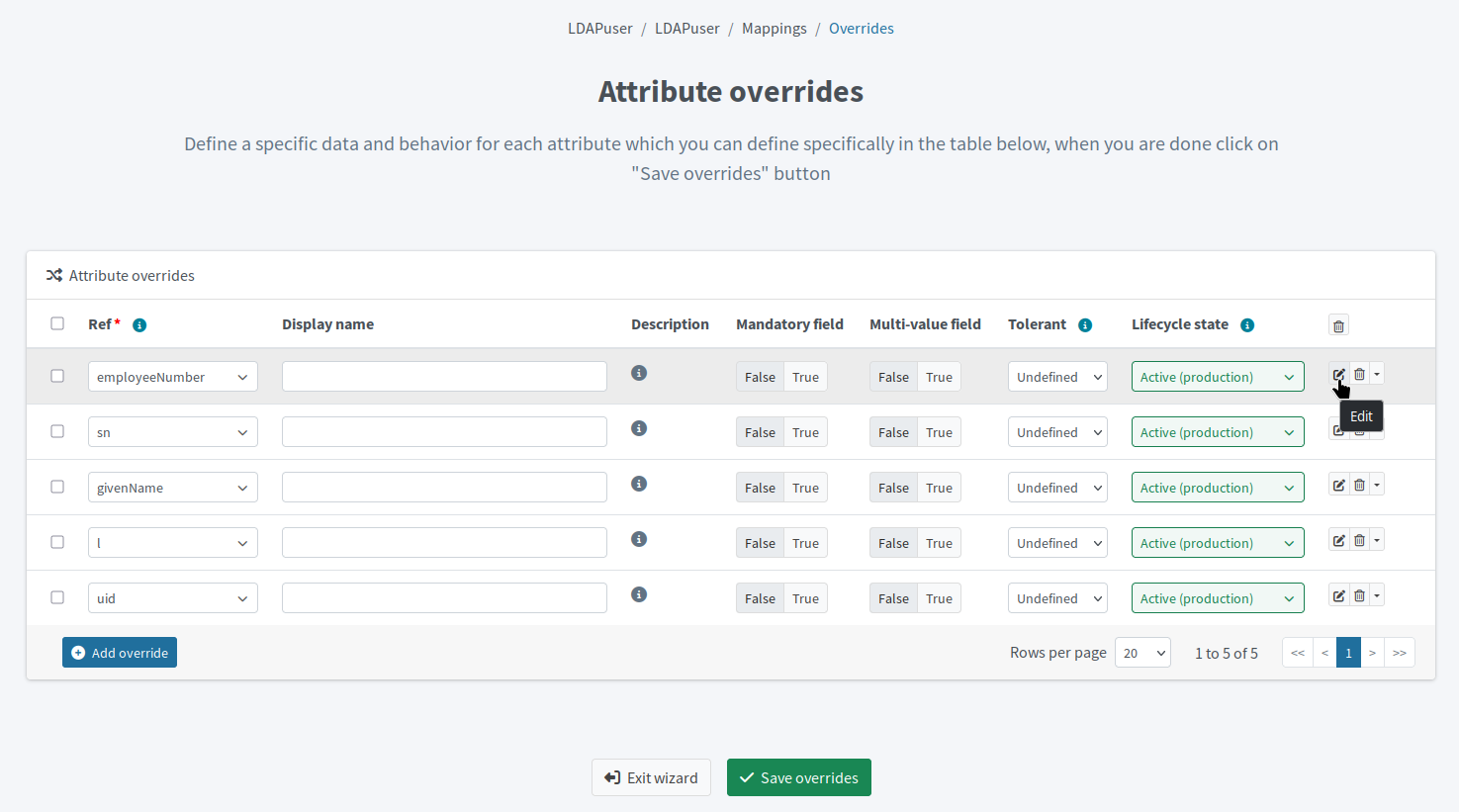
Task: Click the info icon next to Tolerant header
Action: [x=1085, y=324]
